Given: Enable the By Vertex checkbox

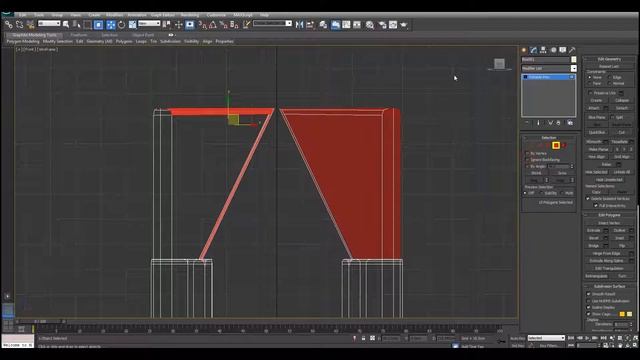Looking at the screenshot, I should [527, 153].
